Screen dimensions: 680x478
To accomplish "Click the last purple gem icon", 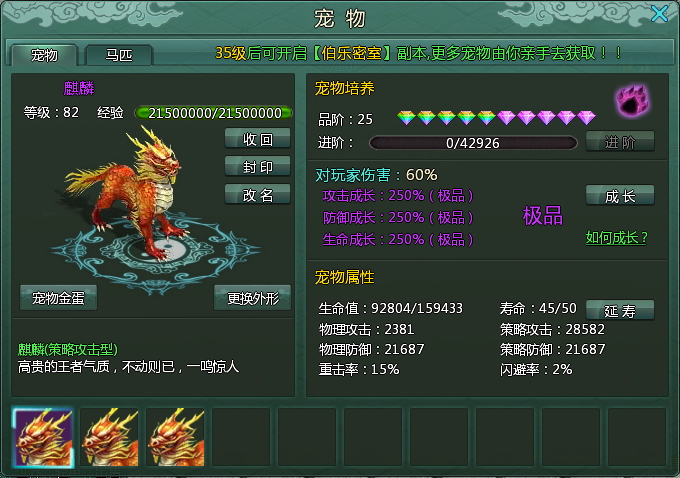I will (x=586, y=118).
